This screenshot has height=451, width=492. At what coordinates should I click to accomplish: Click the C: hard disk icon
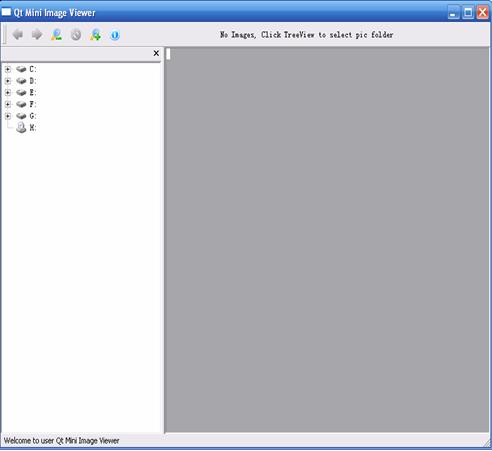[21, 69]
